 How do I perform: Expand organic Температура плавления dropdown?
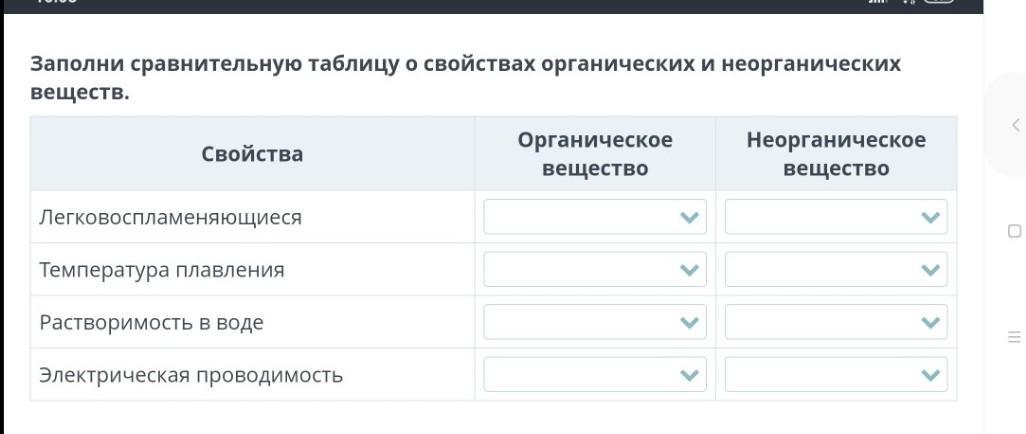click(x=595, y=269)
